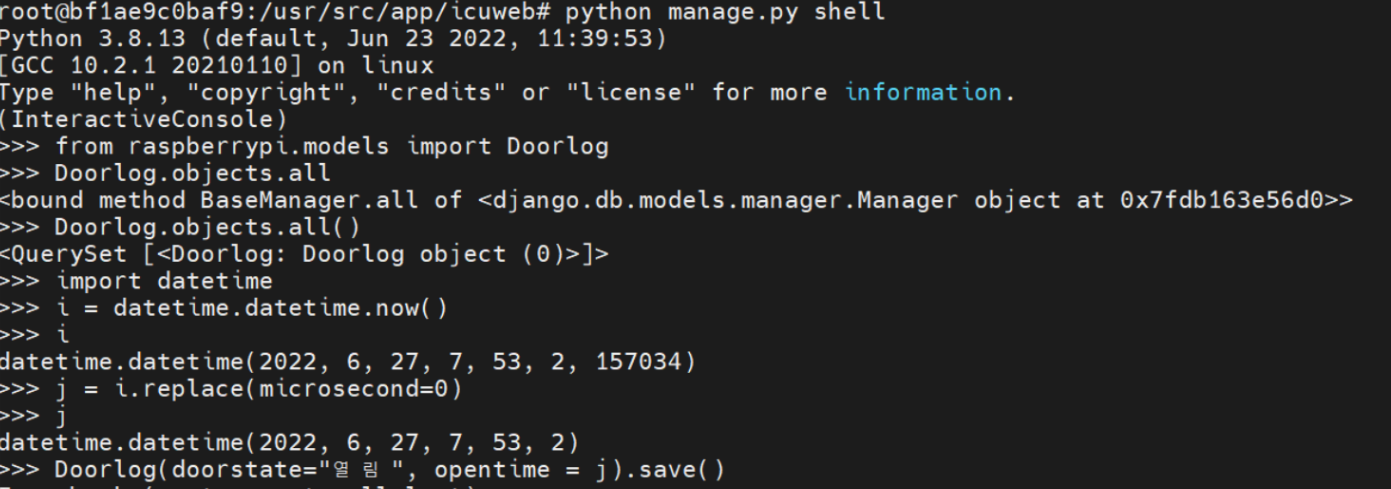Click the datetime output ending in 53, 2)

tap(289, 443)
